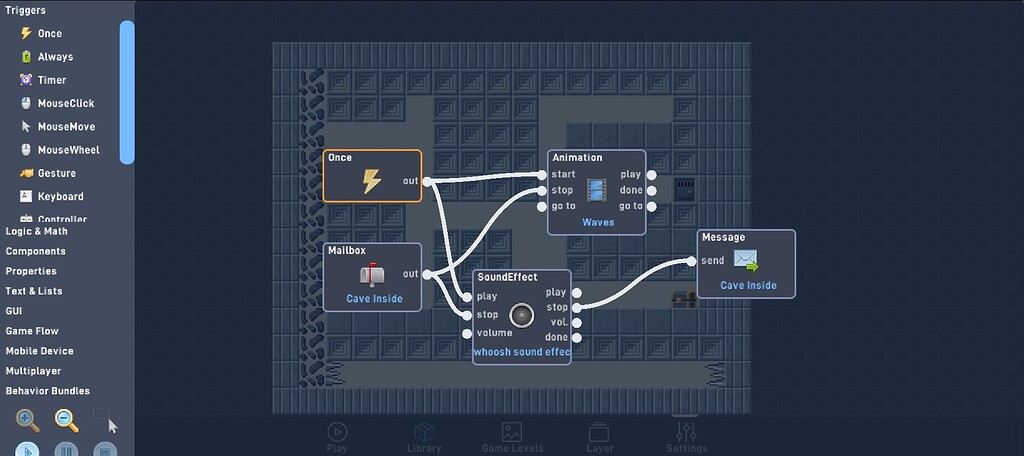Click the Animation play output port
This screenshot has width=1024, height=456.
pos(651,174)
